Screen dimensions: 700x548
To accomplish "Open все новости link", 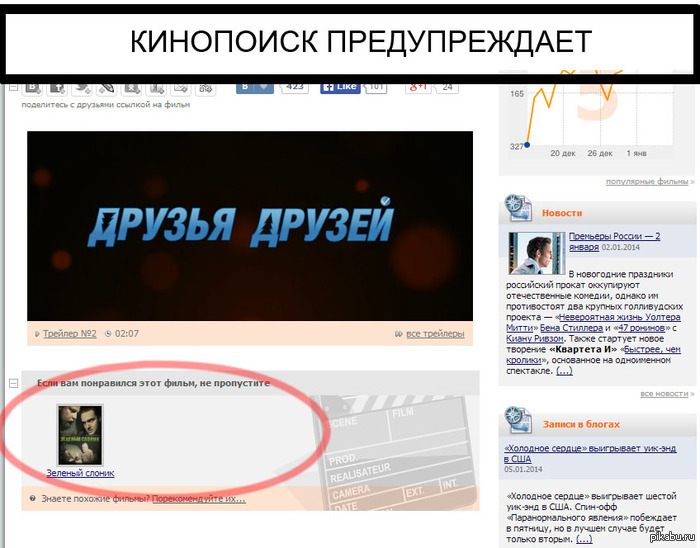I will click(x=664, y=394).
